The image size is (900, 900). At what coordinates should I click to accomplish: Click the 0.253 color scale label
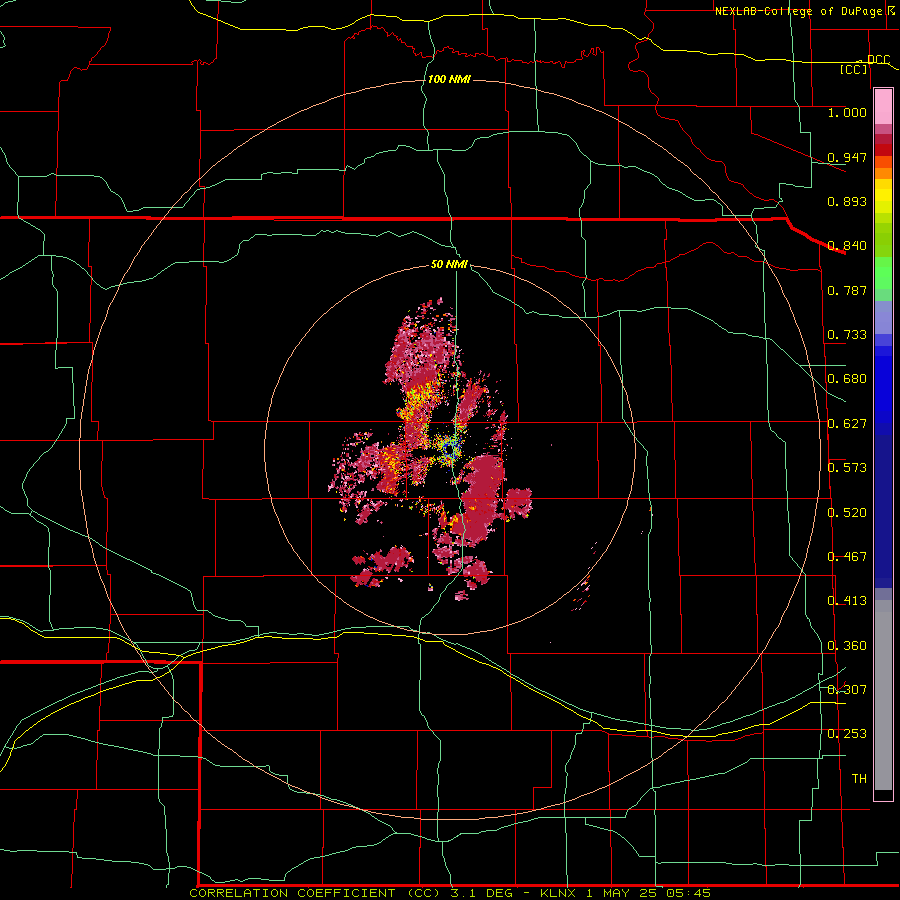click(847, 734)
